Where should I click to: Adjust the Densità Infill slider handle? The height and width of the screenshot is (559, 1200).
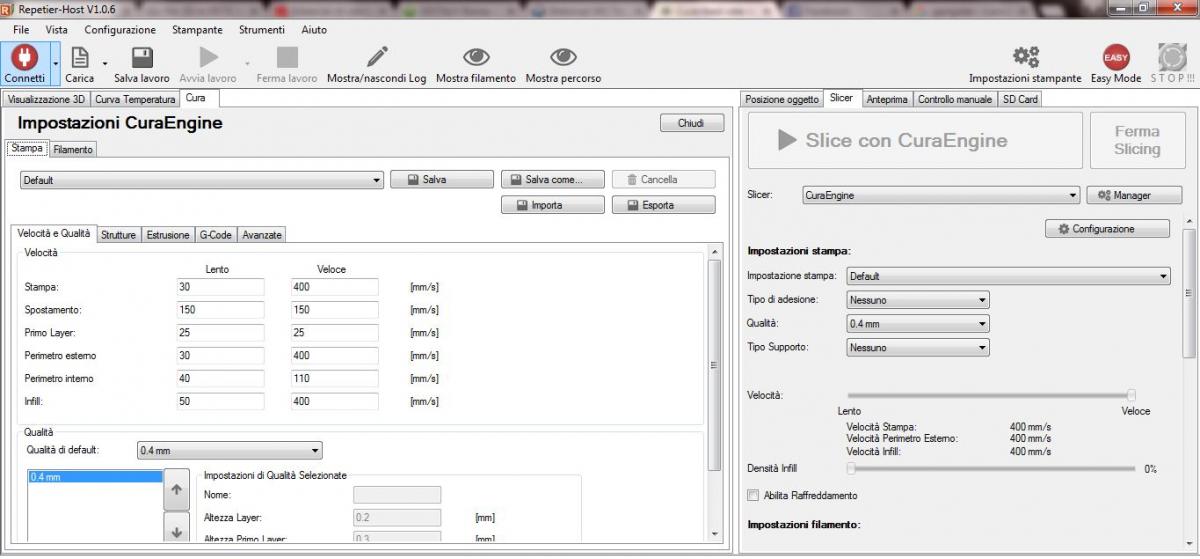851,467
